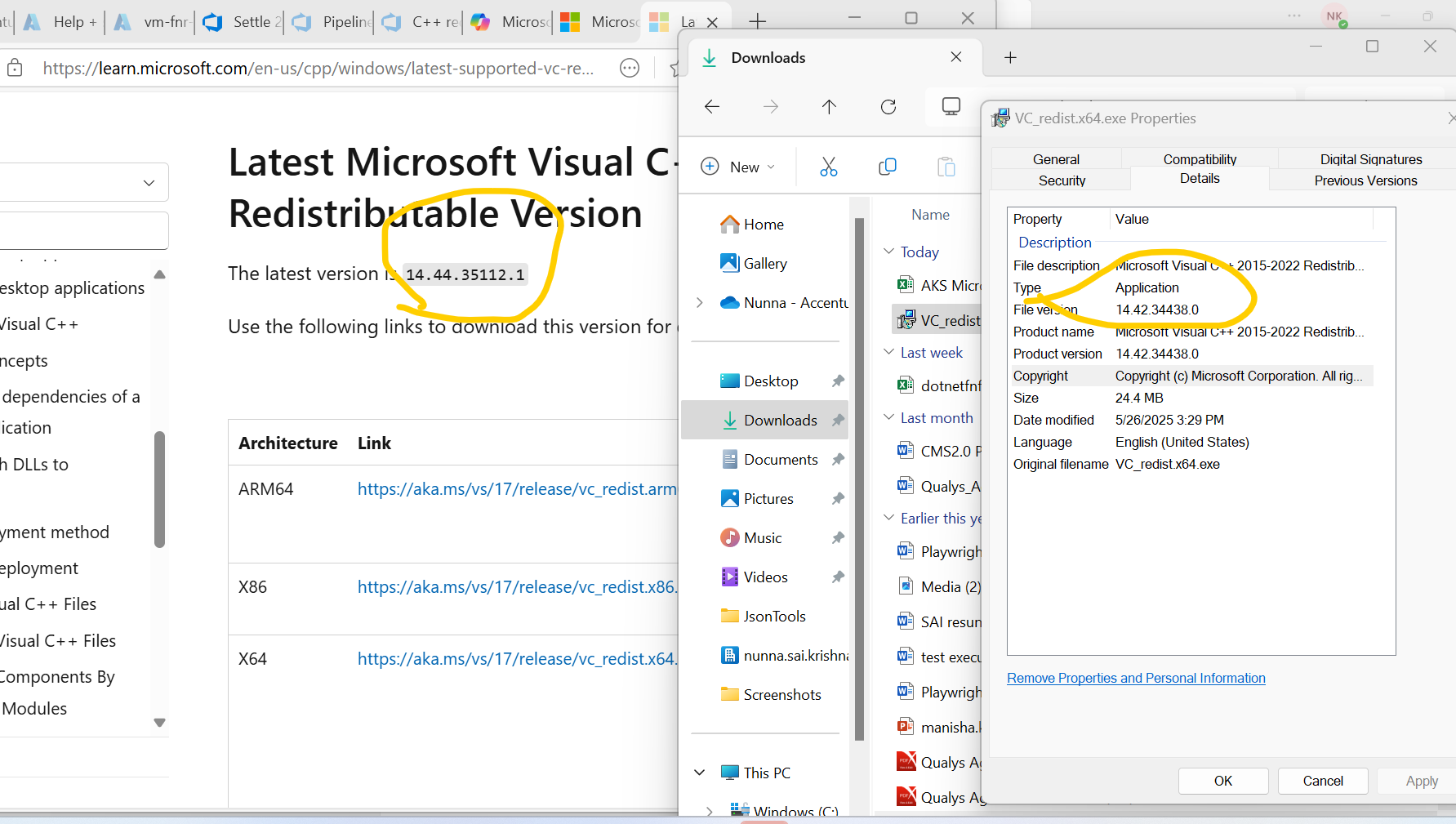Image resolution: width=1456 pixels, height=824 pixels.
Task: Switch to the 'Pipeline' browser tab
Action: tap(331, 22)
